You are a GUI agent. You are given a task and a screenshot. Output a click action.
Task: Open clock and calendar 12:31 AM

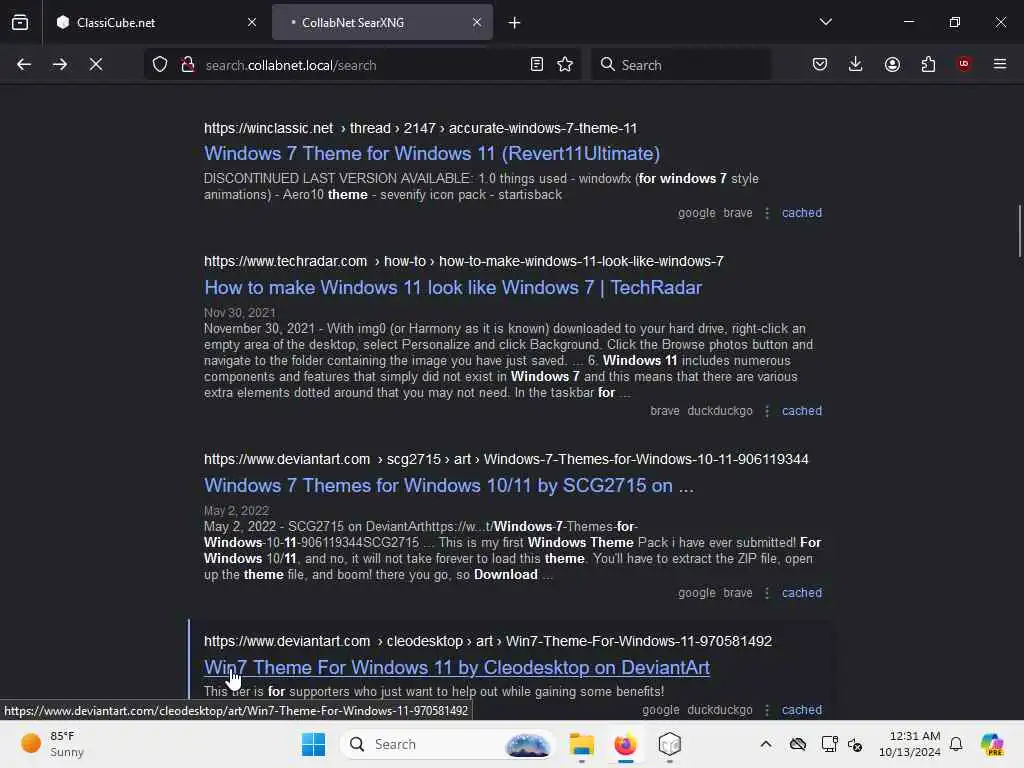click(x=910, y=744)
